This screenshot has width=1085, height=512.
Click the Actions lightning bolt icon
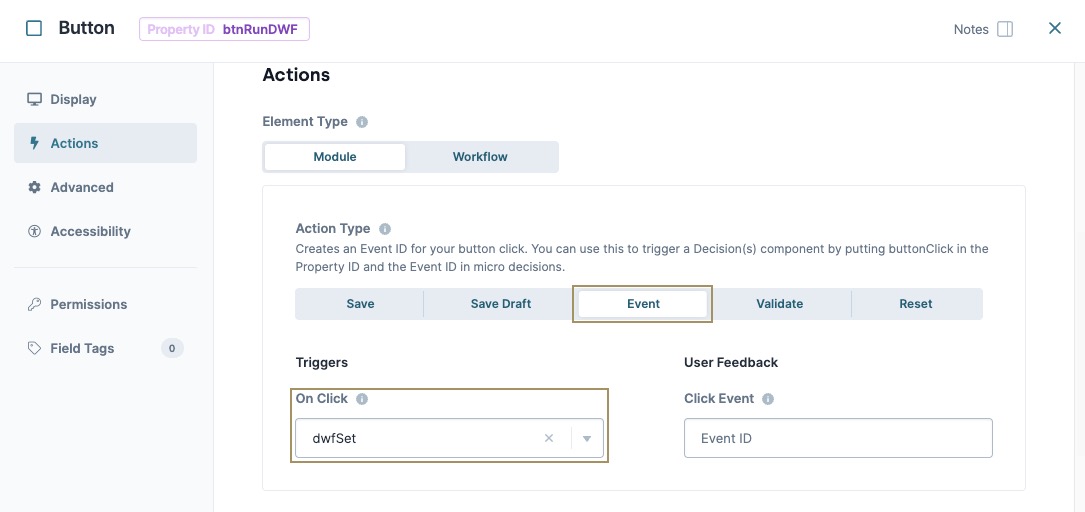click(x=35, y=143)
